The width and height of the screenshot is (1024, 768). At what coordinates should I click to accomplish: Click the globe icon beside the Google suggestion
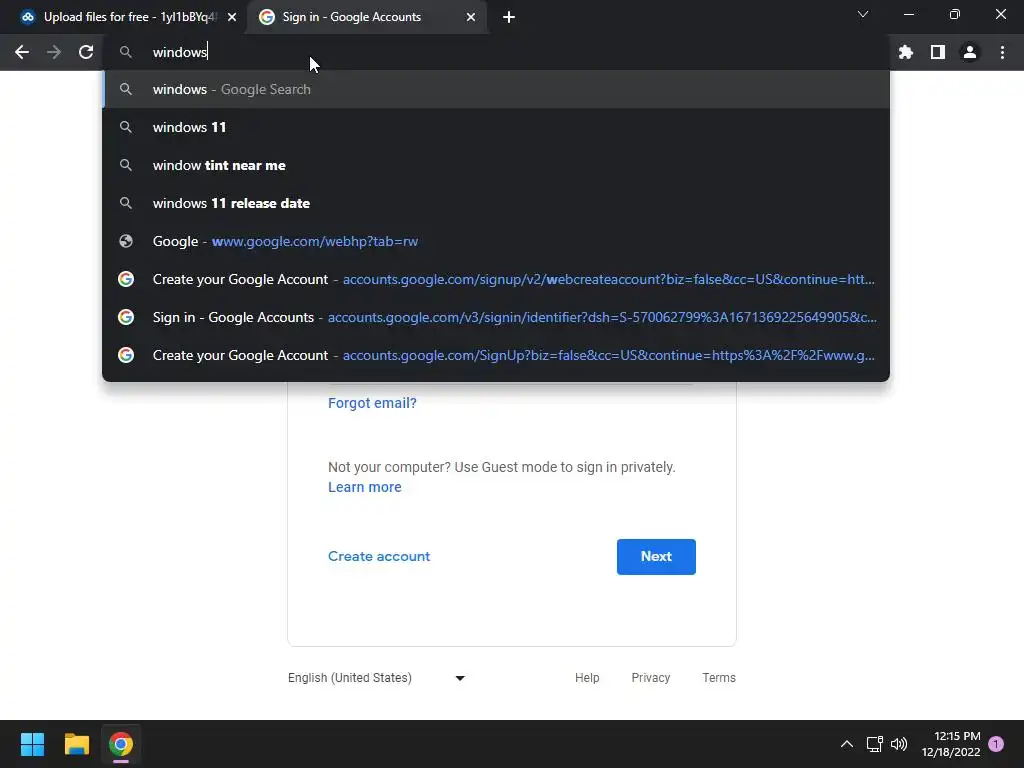tap(126, 241)
